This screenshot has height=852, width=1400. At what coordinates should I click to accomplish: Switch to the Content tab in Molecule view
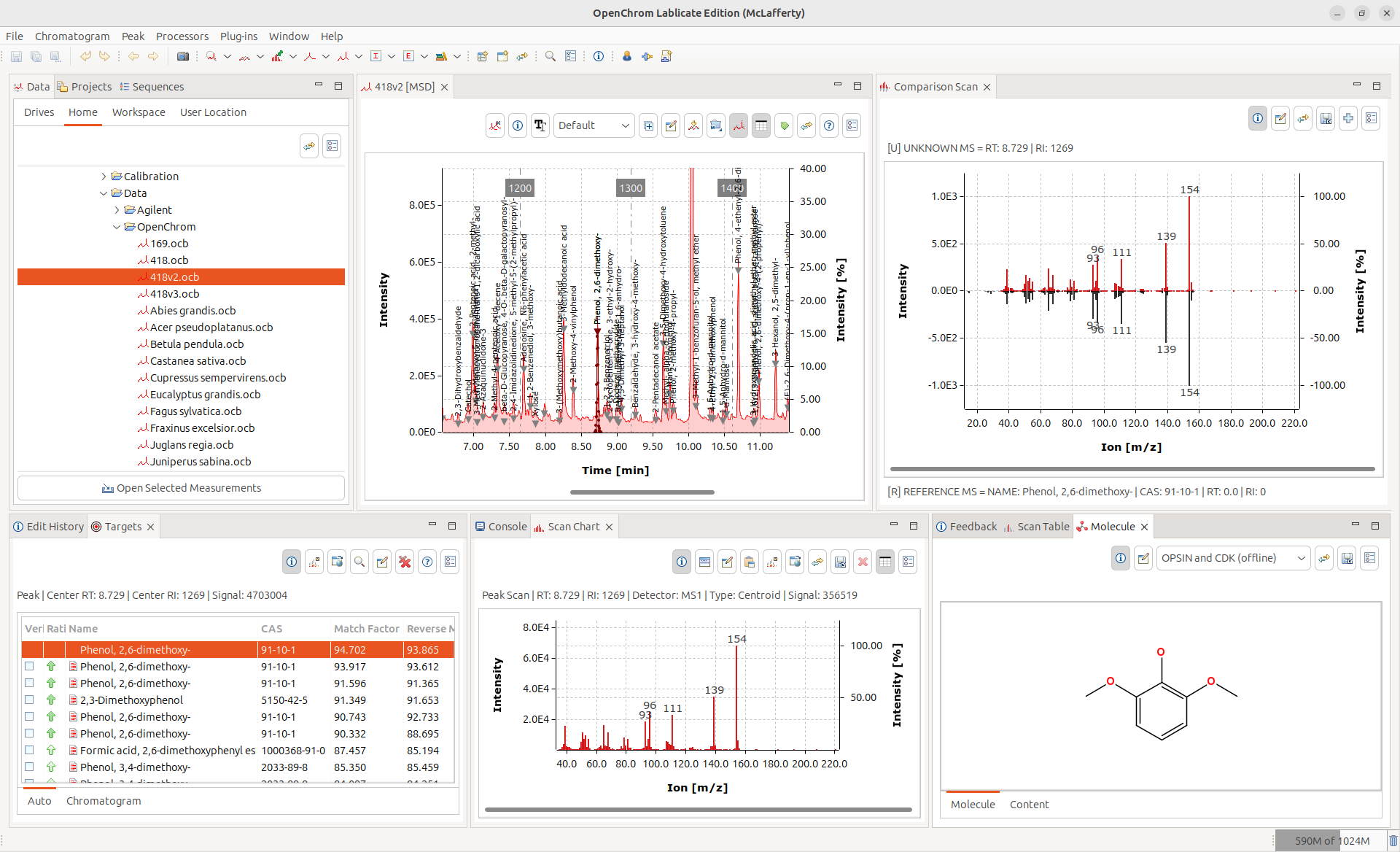[x=1029, y=804]
